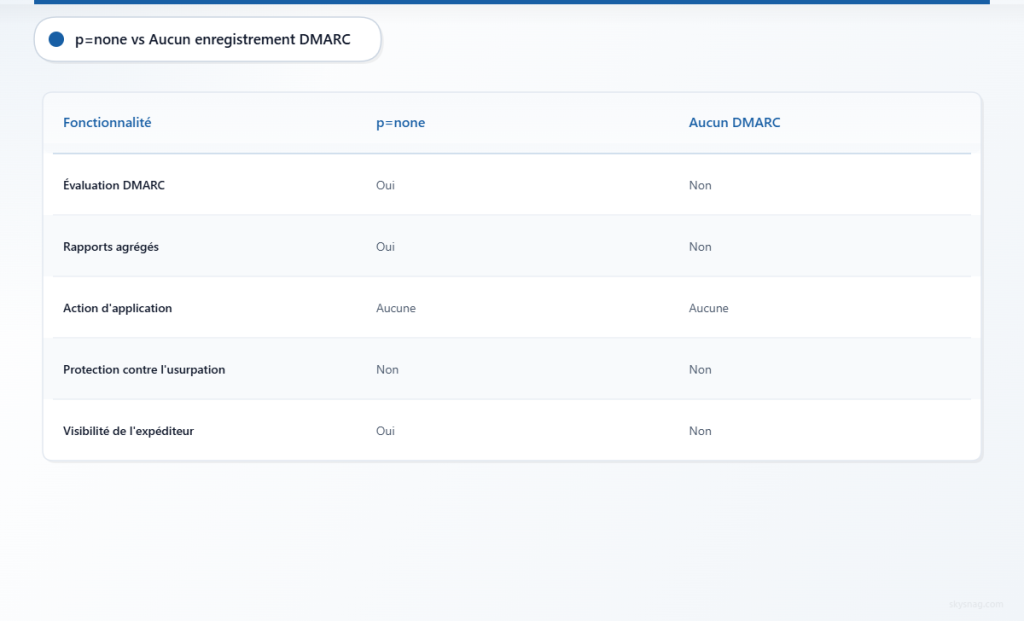Click 'Oui' in the Rapports agrégés row
The height and width of the screenshot is (621, 1024).
click(x=385, y=246)
